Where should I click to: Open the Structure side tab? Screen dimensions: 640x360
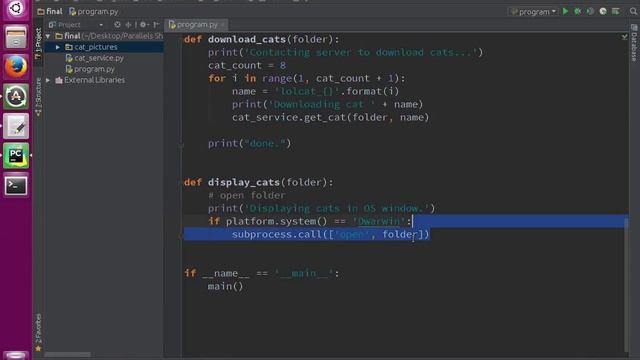[38, 97]
